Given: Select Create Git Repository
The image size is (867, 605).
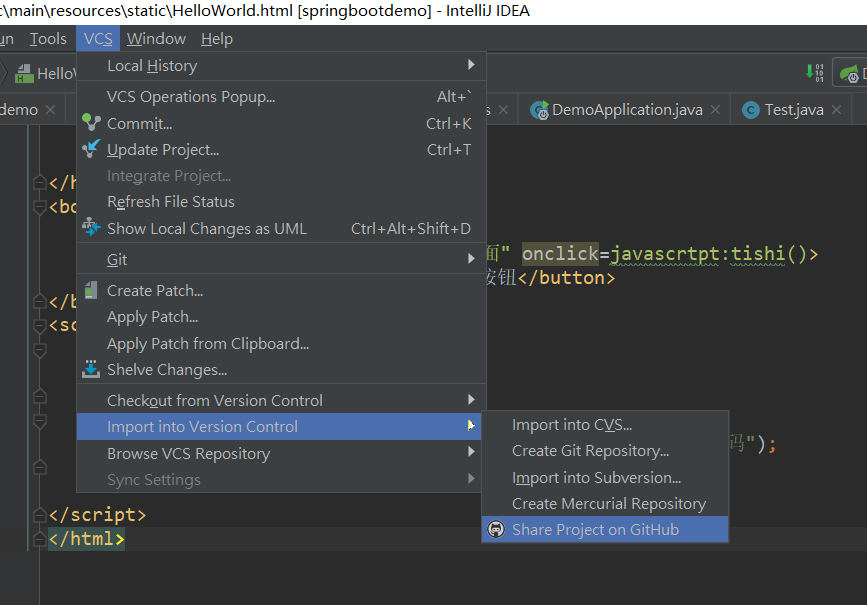Looking at the screenshot, I should coord(605,451).
